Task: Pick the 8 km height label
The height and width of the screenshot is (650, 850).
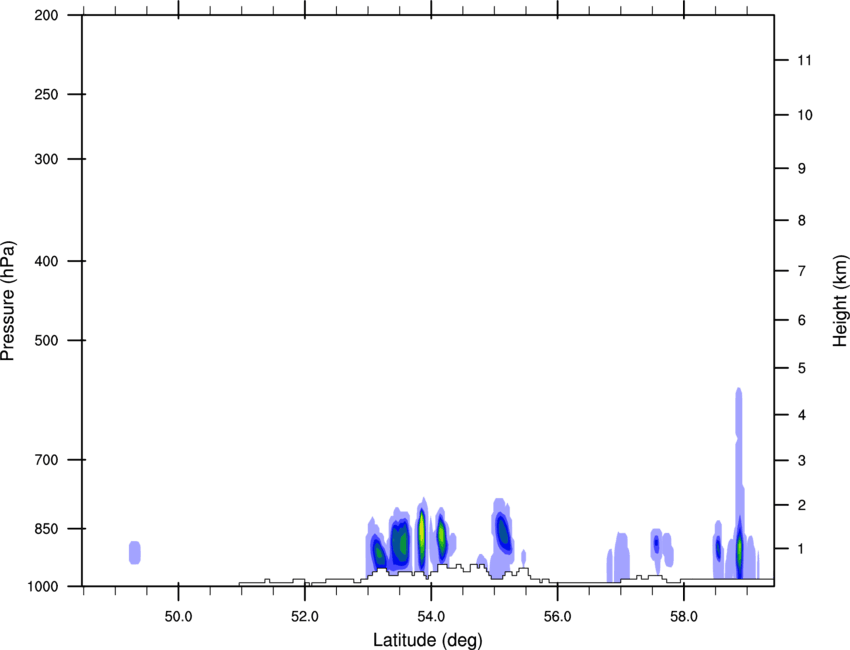Action: pos(802,221)
